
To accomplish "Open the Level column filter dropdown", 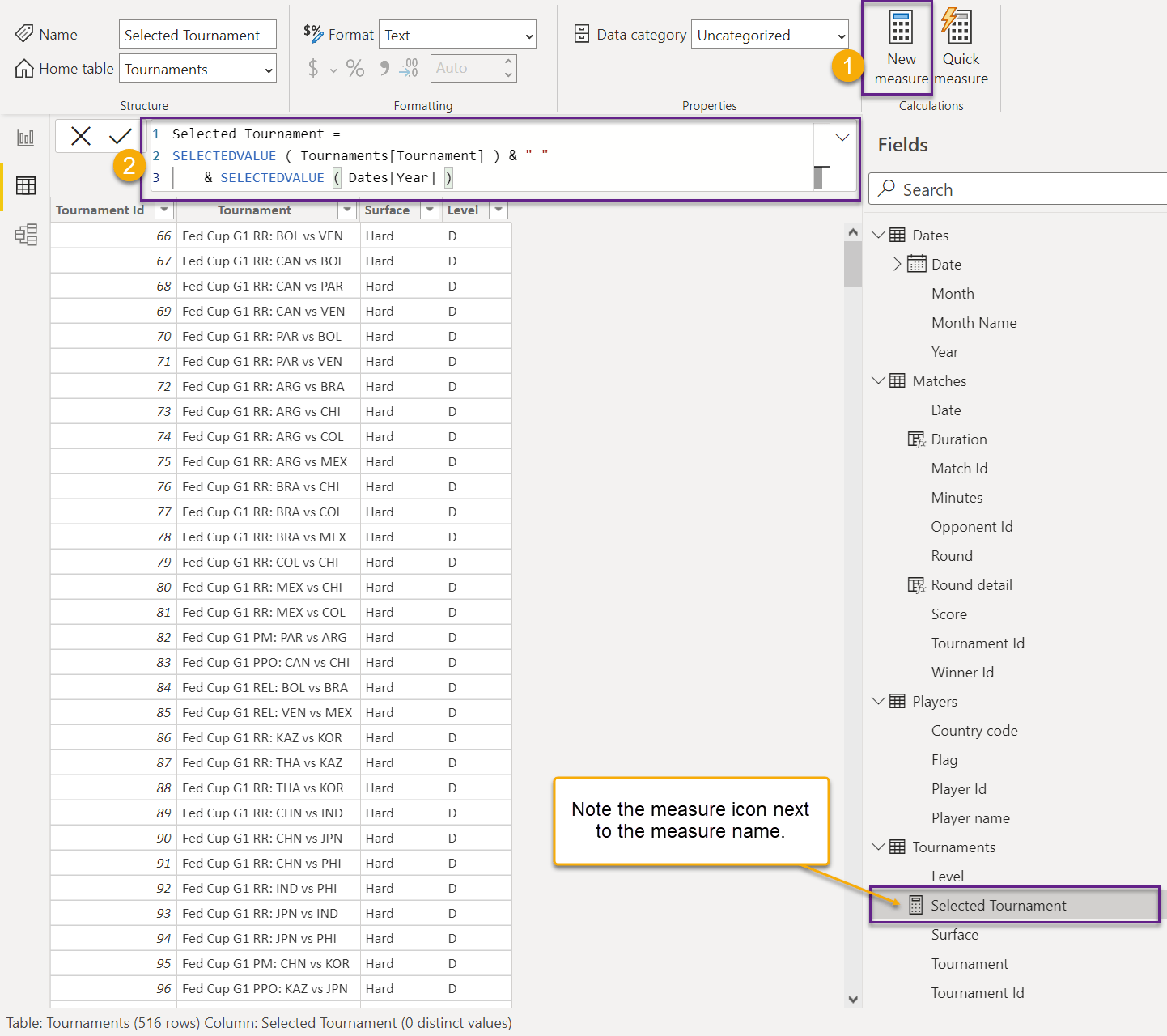I will [x=499, y=210].
